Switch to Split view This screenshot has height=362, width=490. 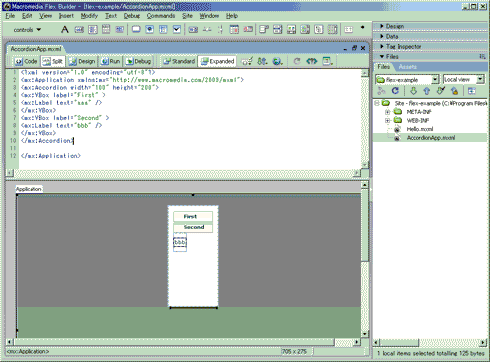(53, 61)
